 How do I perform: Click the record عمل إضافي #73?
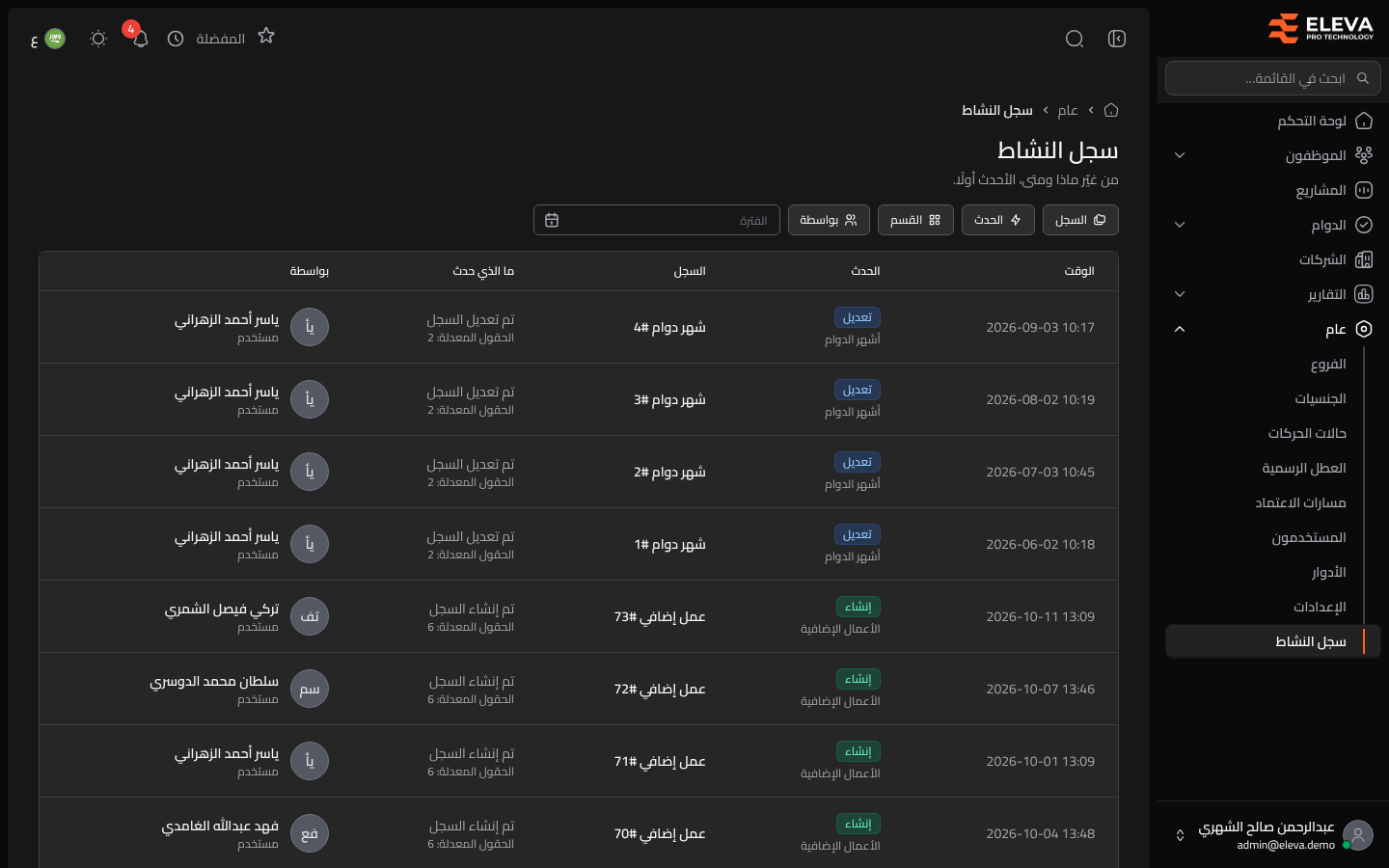pyautogui.click(x=660, y=616)
